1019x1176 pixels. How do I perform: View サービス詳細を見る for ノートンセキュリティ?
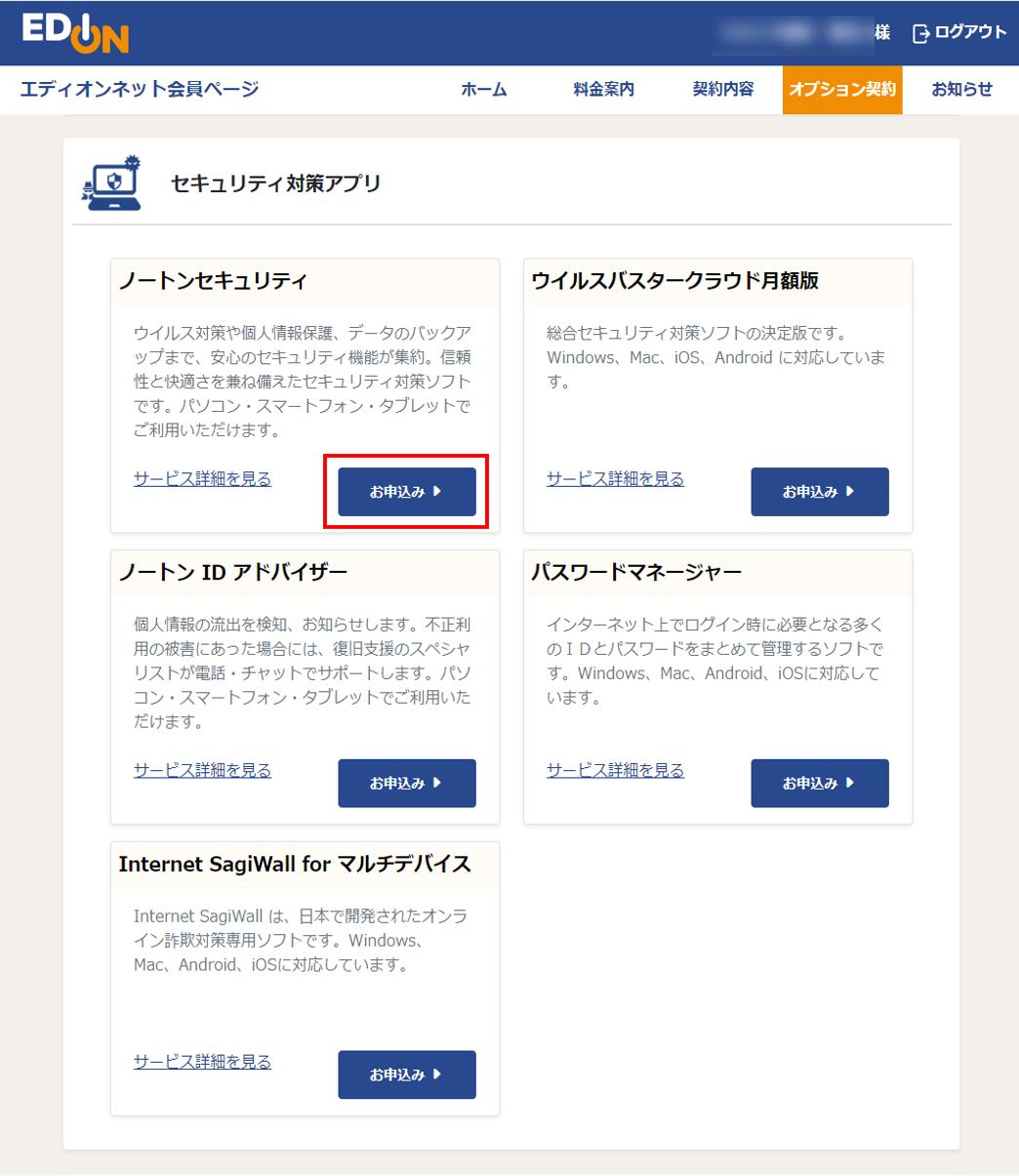pos(202,479)
